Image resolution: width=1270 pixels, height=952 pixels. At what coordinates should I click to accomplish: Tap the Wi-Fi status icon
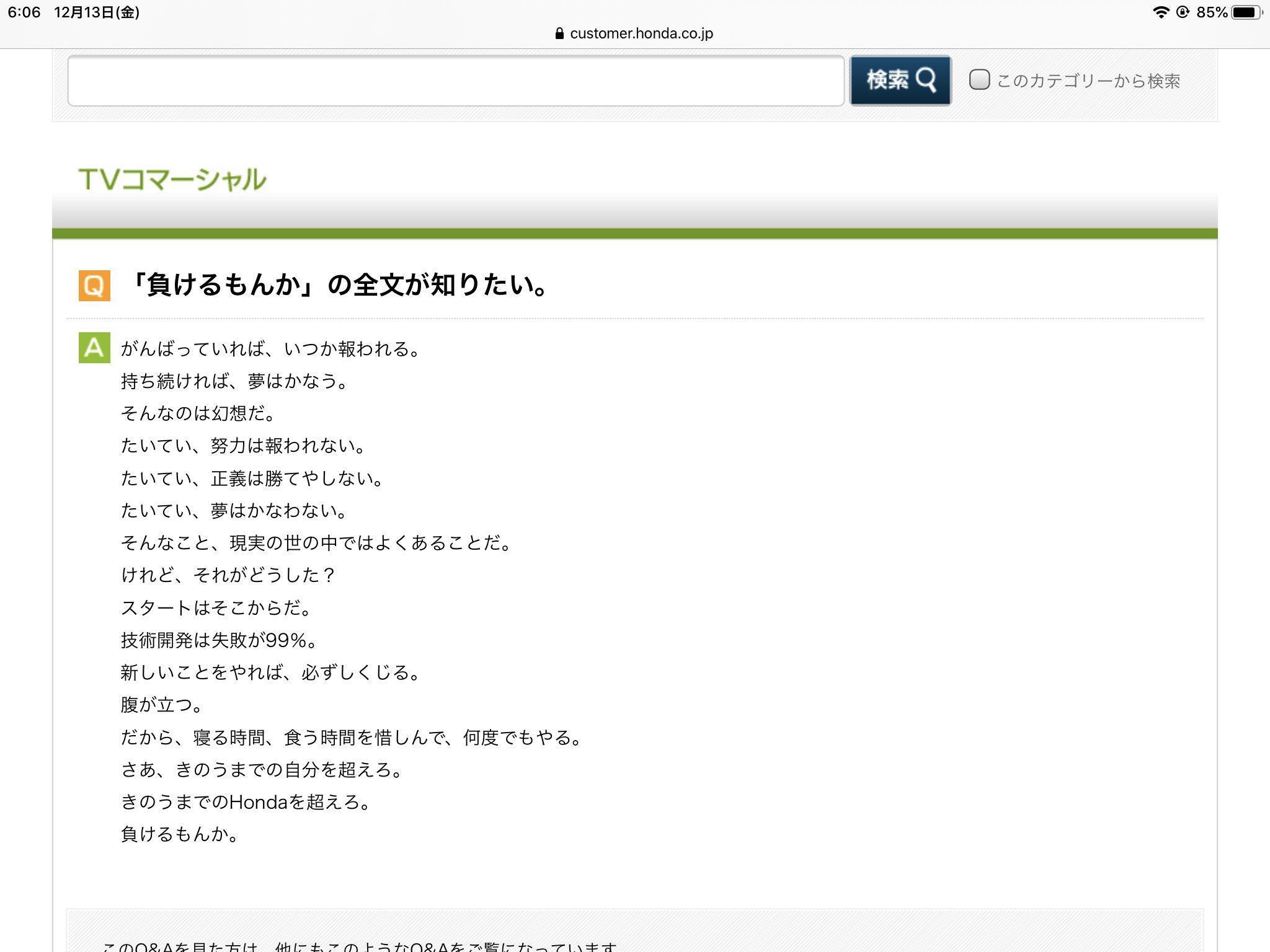pyautogui.click(x=1161, y=12)
